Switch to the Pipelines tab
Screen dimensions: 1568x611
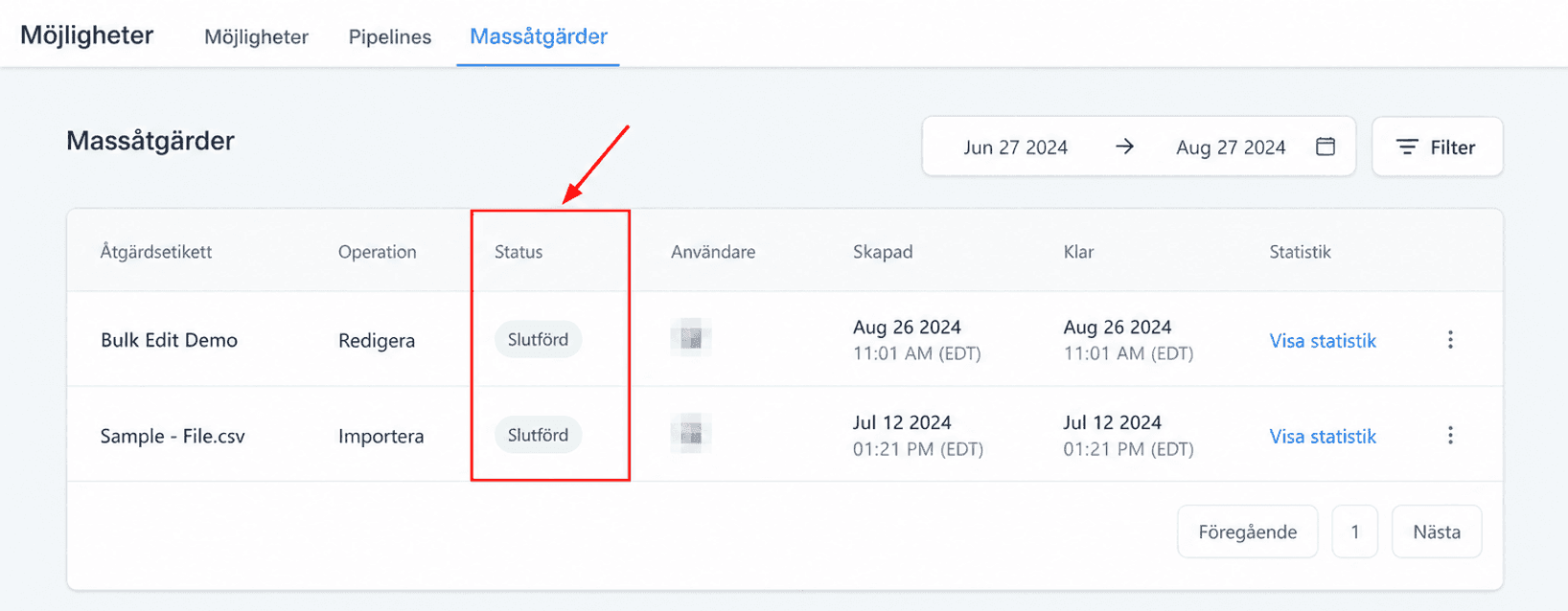click(390, 36)
